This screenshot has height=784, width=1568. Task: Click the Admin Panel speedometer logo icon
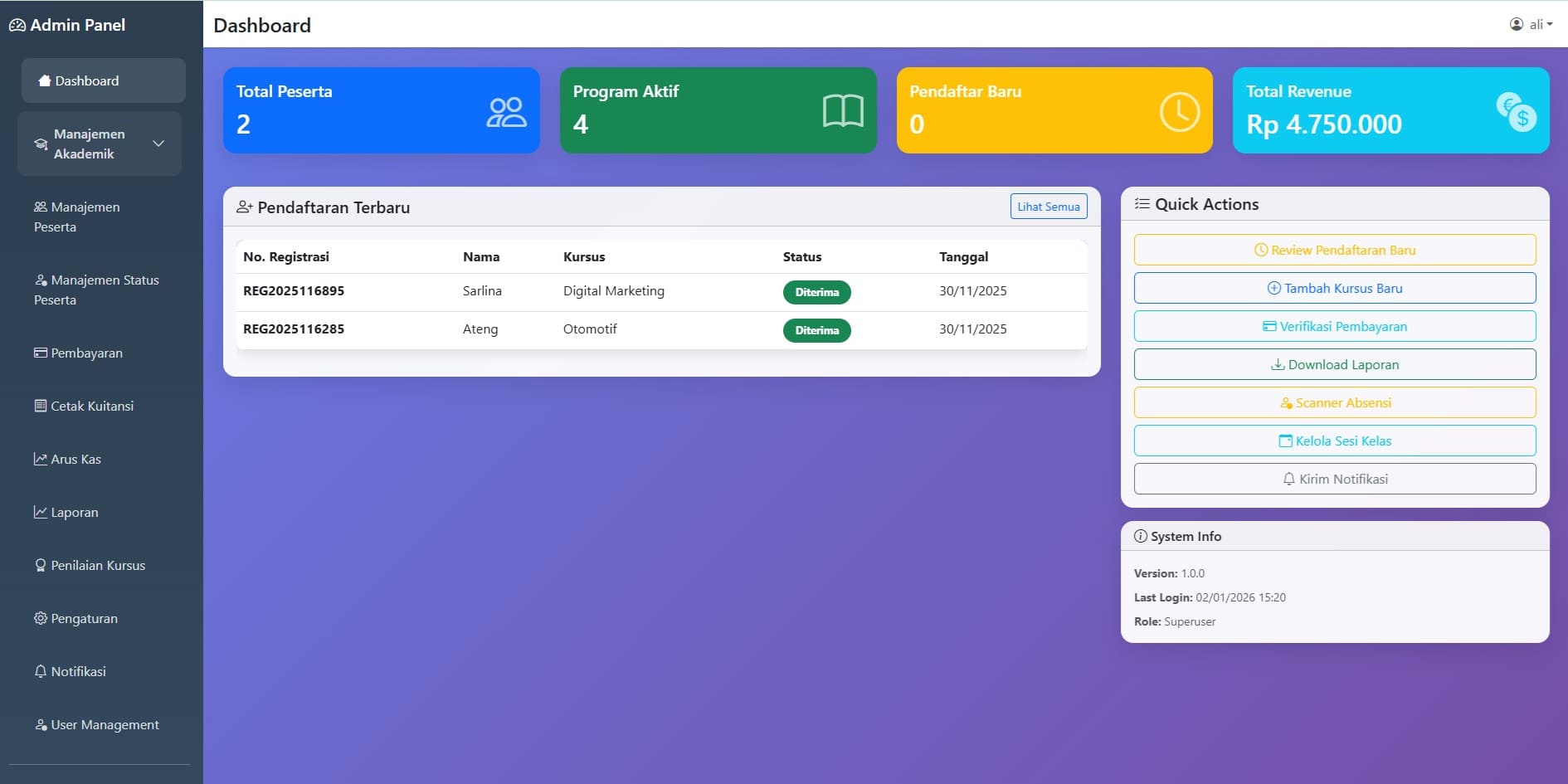pos(17,26)
